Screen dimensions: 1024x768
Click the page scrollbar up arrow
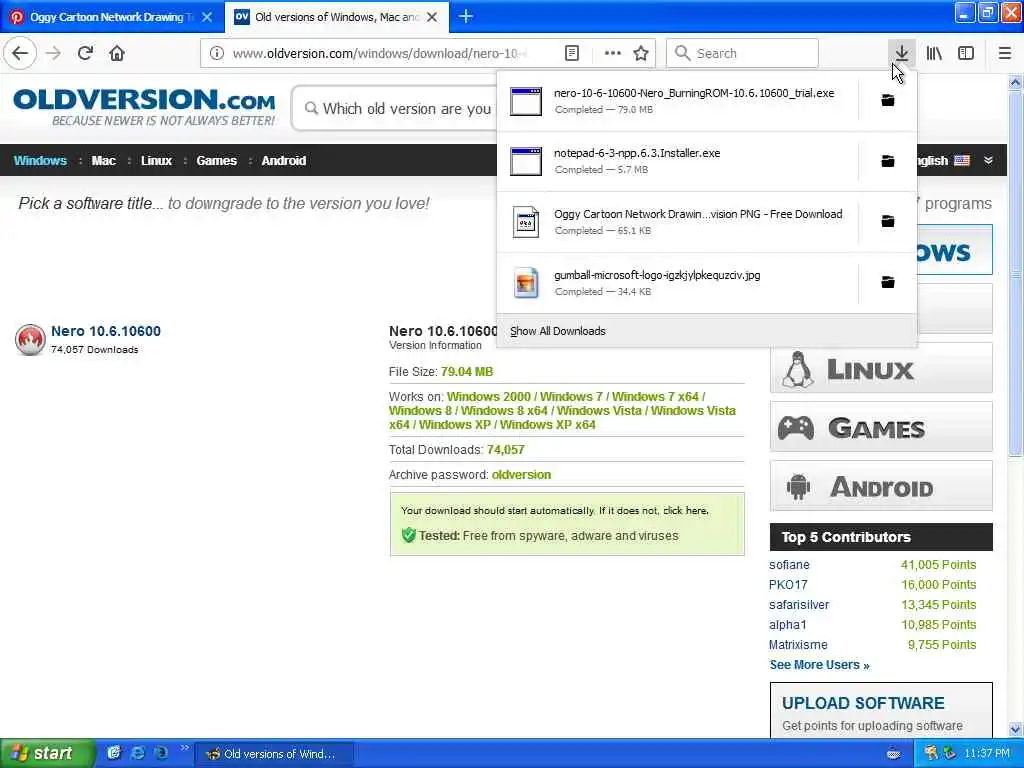[x=1015, y=82]
